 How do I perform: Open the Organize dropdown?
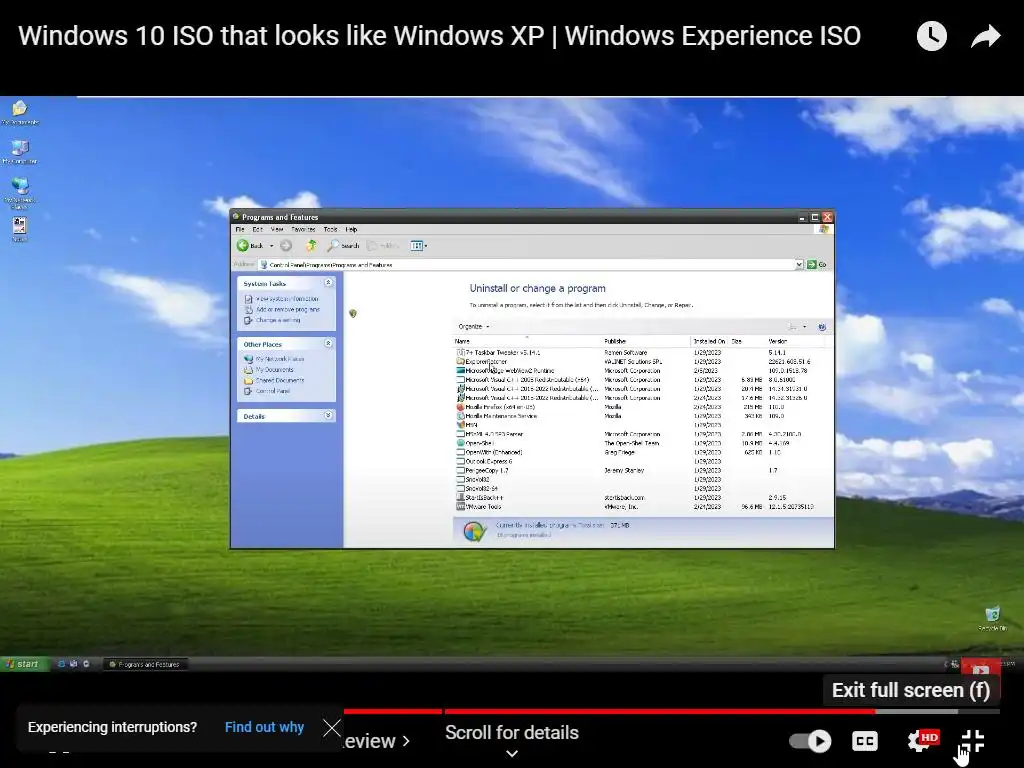click(x=474, y=327)
